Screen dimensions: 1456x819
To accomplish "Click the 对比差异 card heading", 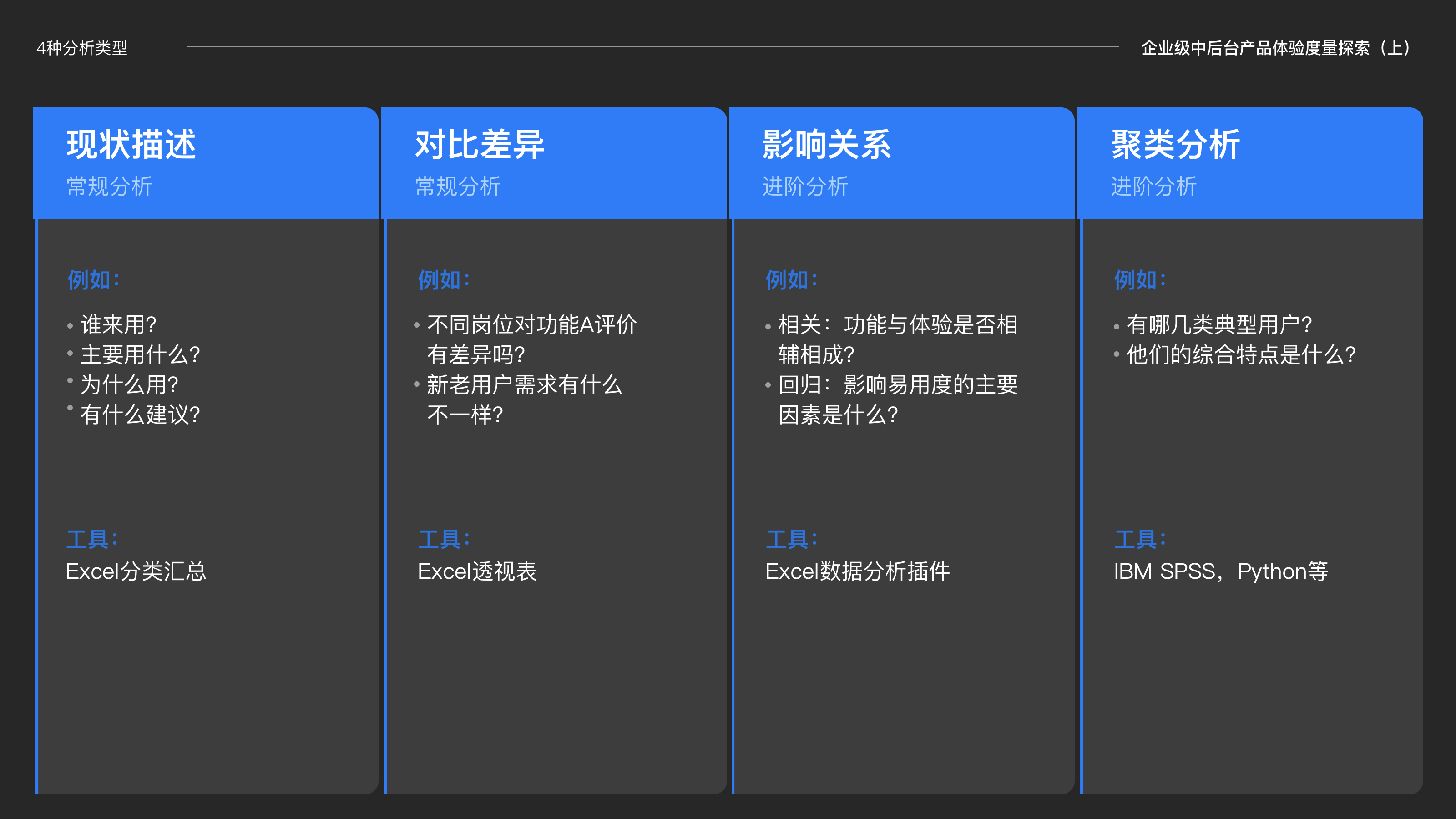I will click(479, 144).
